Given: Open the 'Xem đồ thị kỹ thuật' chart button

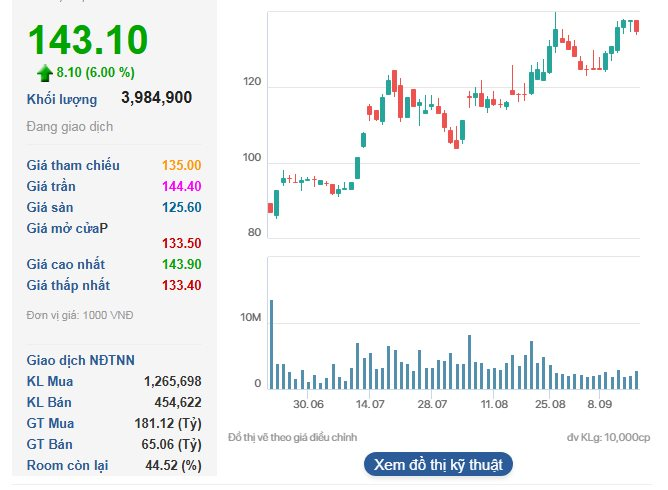Looking at the screenshot, I should [439, 465].
